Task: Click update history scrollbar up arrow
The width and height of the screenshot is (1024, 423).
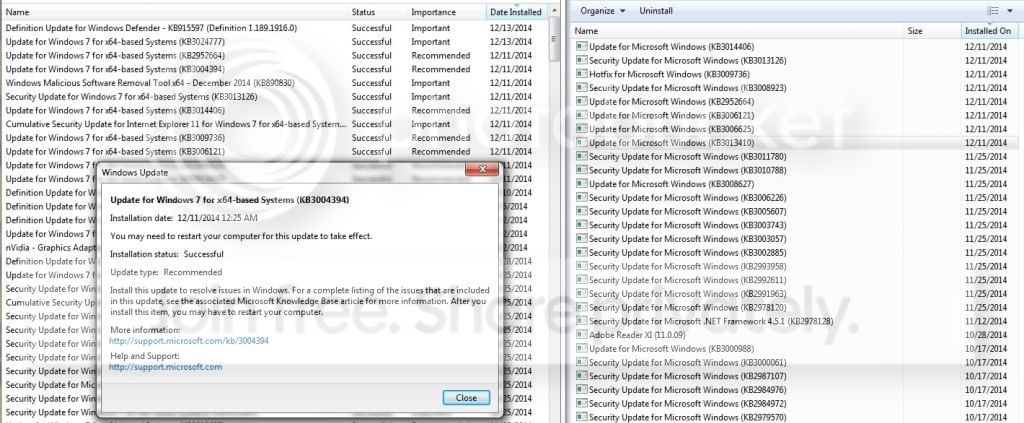Action: [x=554, y=11]
